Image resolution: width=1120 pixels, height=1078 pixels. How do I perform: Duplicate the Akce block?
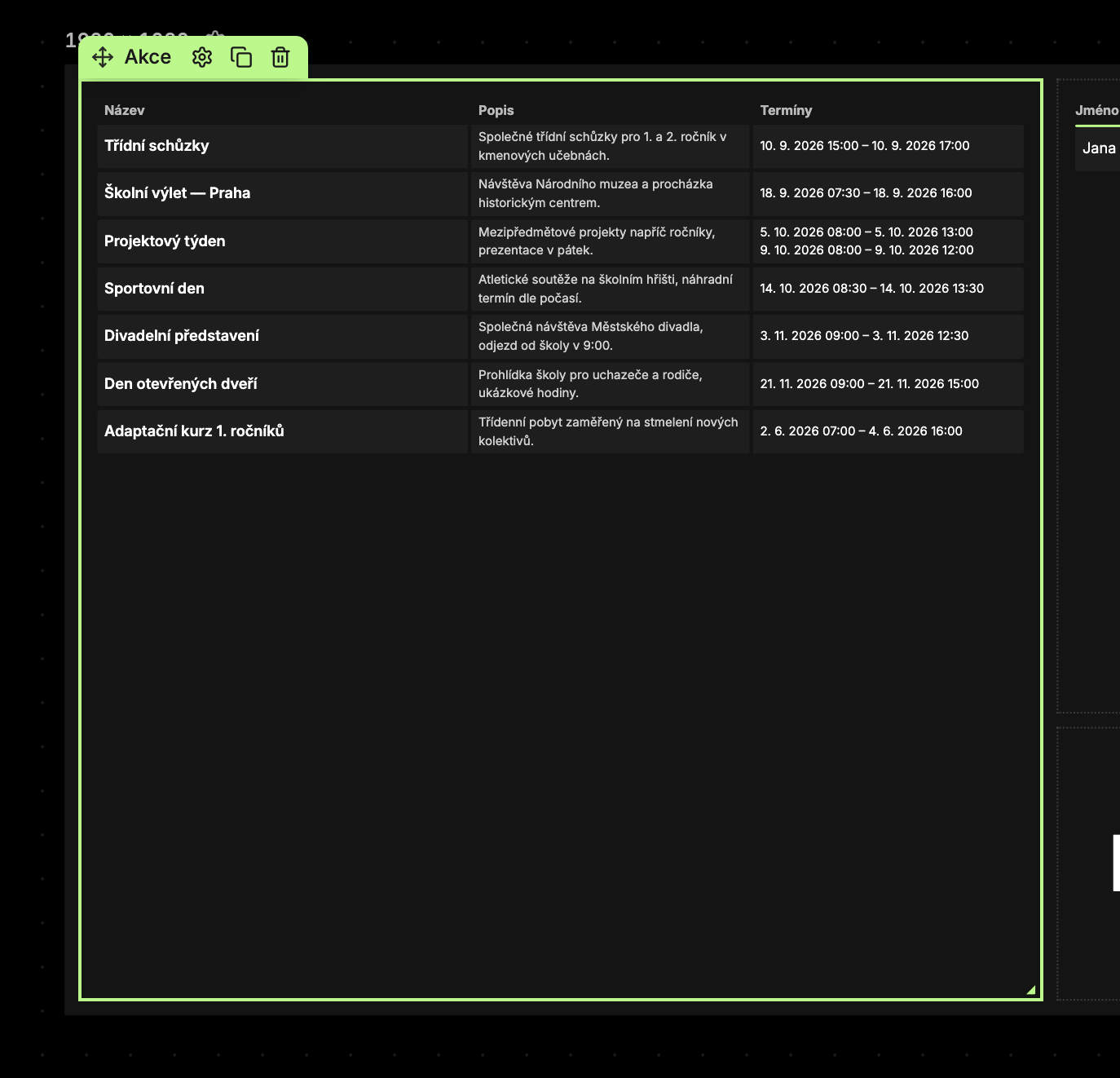(241, 57)
